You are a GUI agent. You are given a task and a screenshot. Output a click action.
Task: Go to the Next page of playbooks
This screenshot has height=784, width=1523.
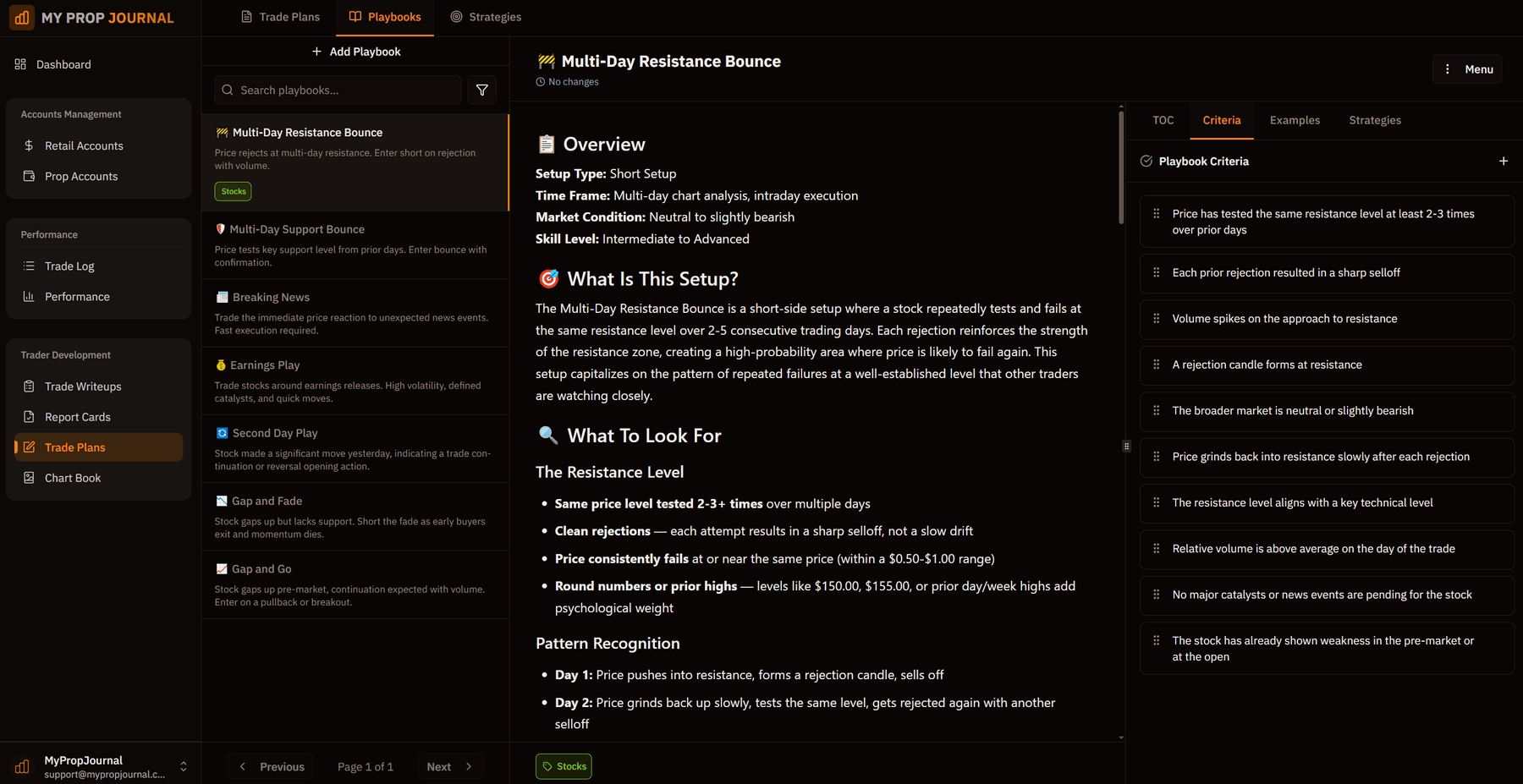(450, 766)
